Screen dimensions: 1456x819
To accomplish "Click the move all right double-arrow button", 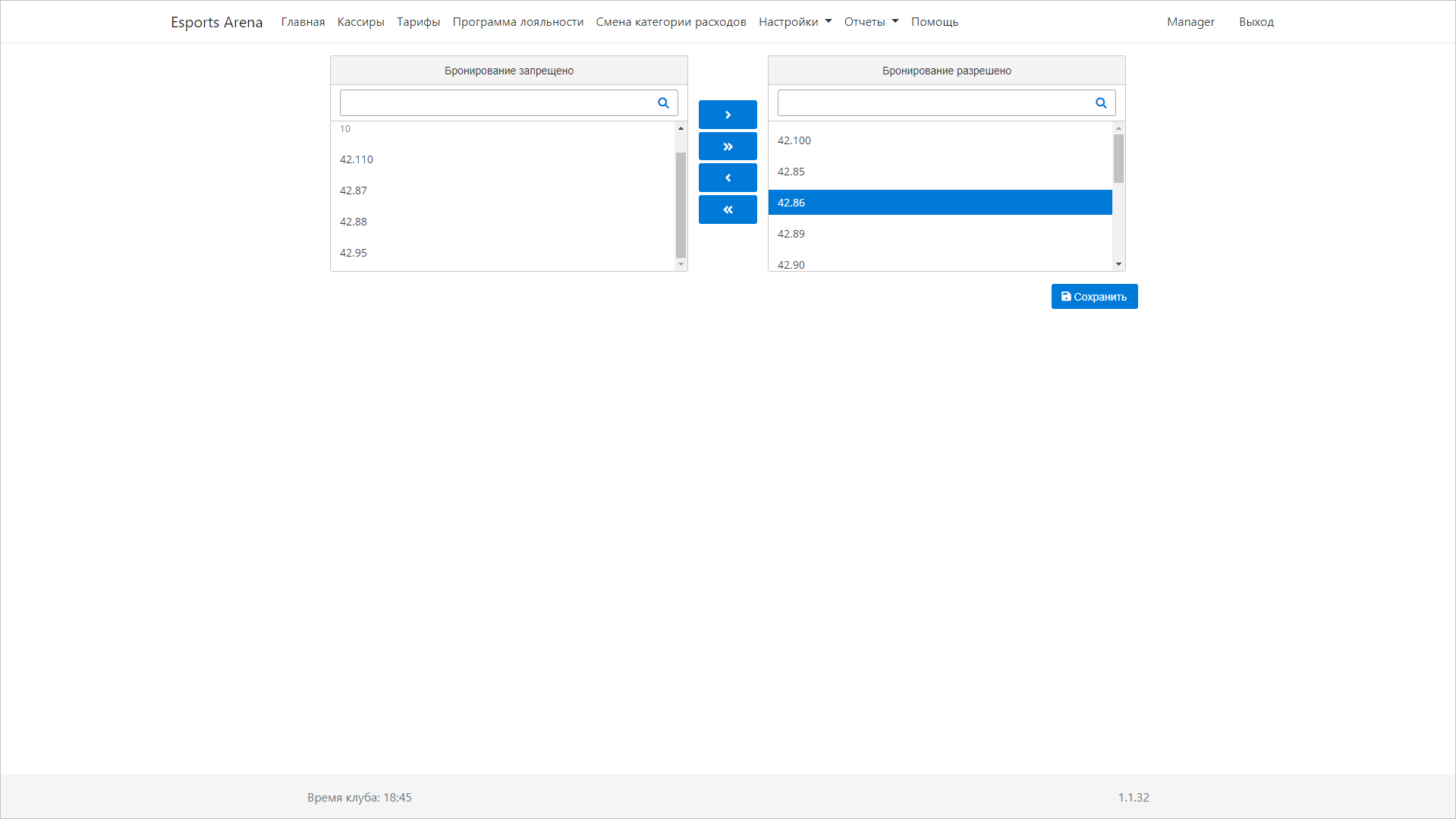I will [x=727, y=146].
